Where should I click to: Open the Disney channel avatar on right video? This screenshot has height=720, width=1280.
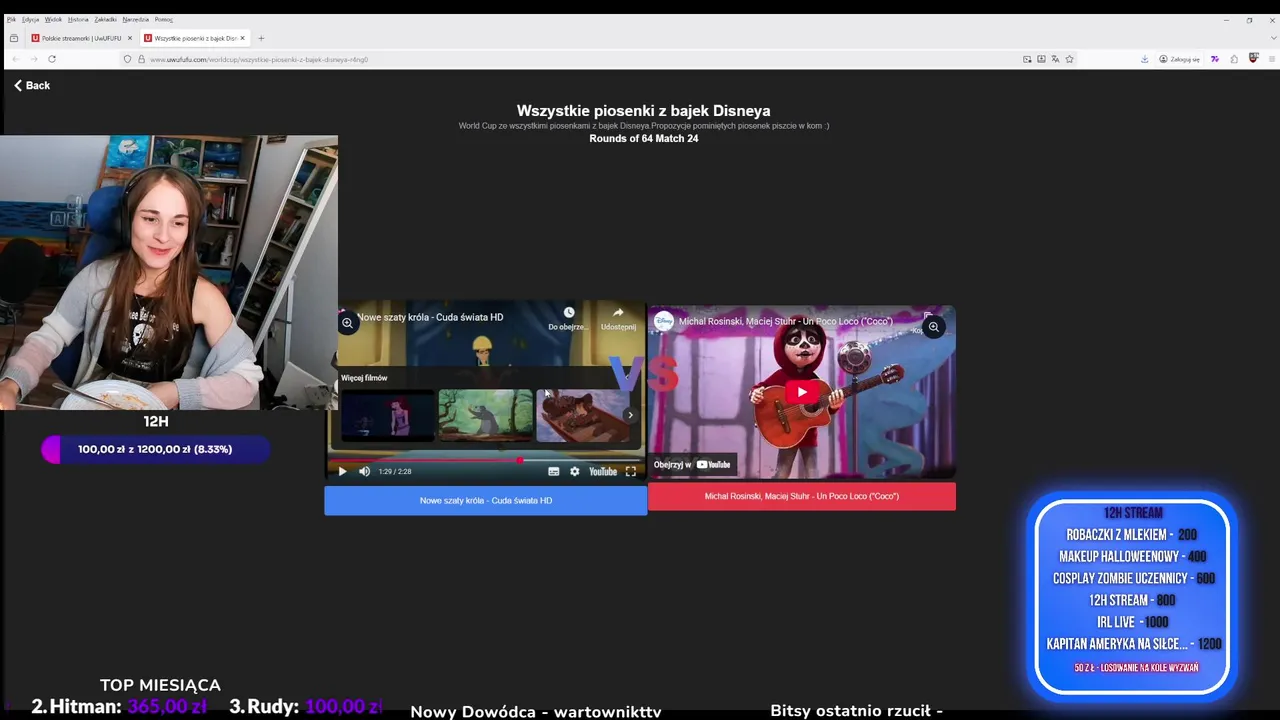664,321
